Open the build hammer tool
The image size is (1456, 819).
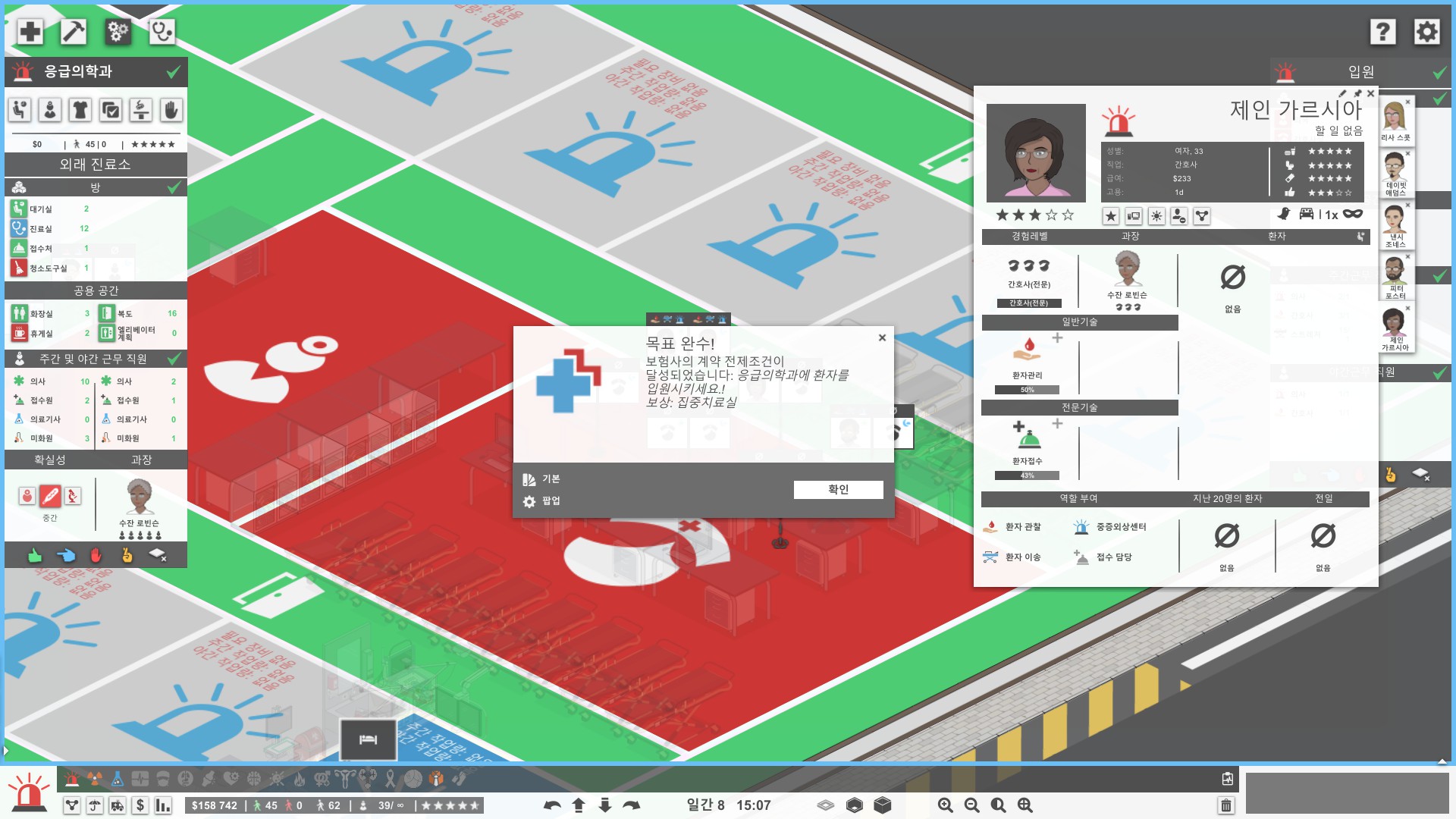74,31
